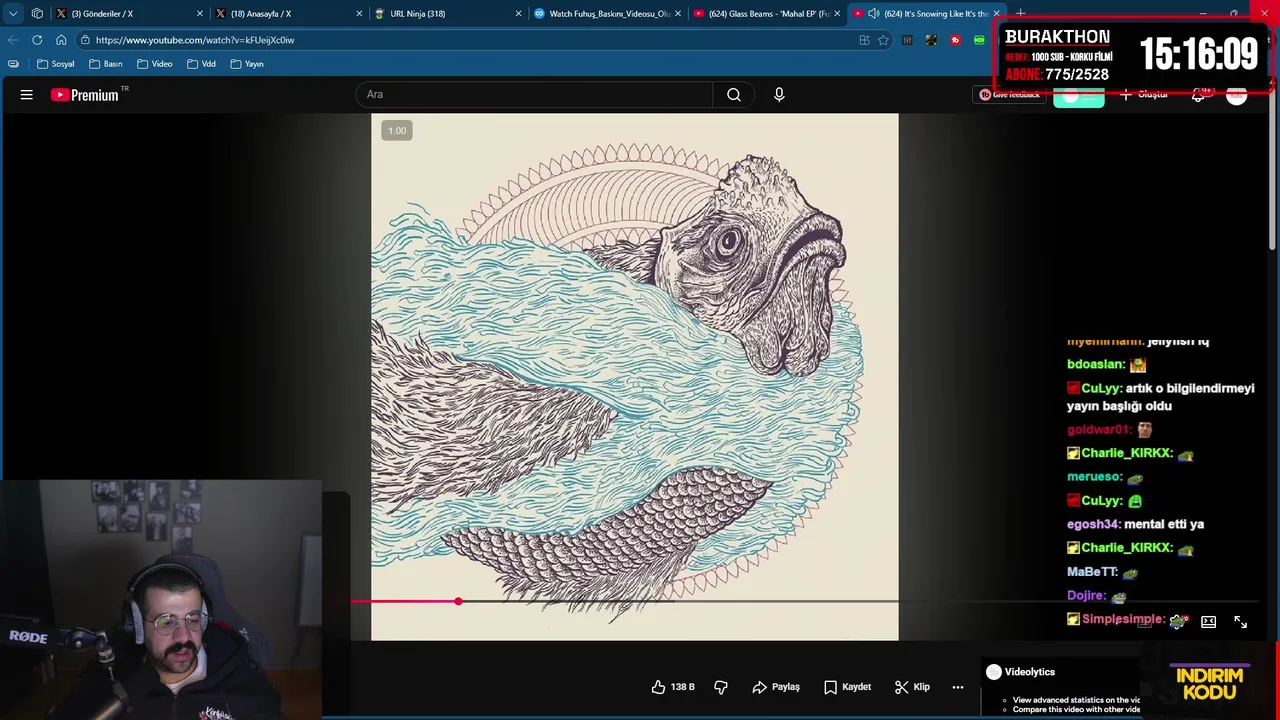
Task: Click egosh34 chat message mental etti ya
Action: (x=1135, y=524)
